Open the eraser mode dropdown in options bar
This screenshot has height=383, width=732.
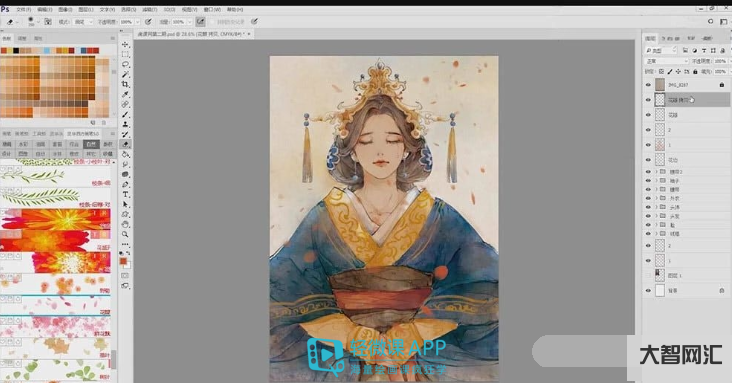pyautogui.click(x=83, y=22)
